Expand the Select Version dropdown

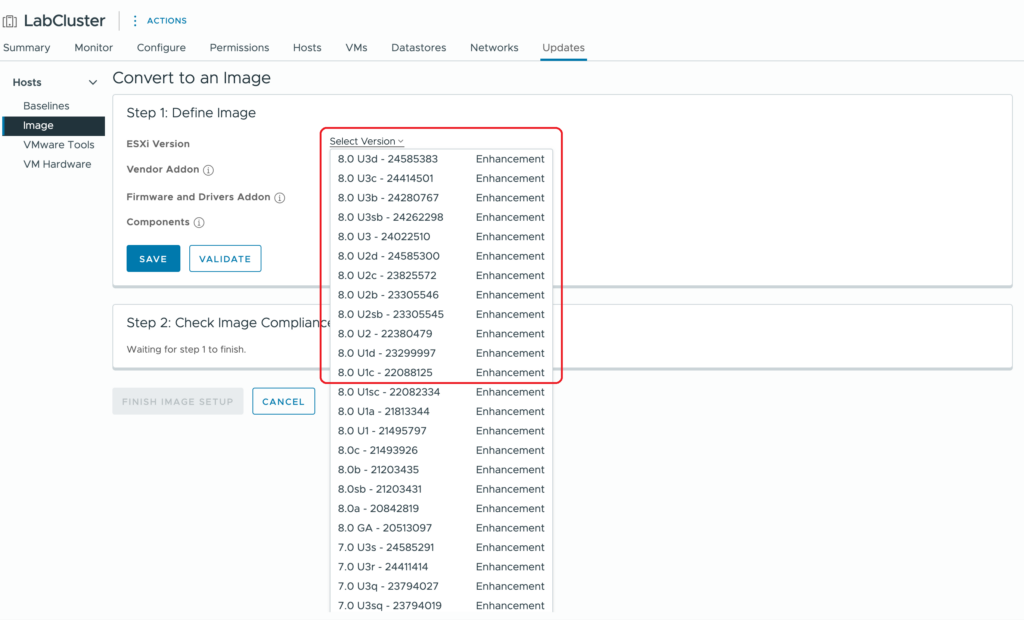(x=366, y=142)
